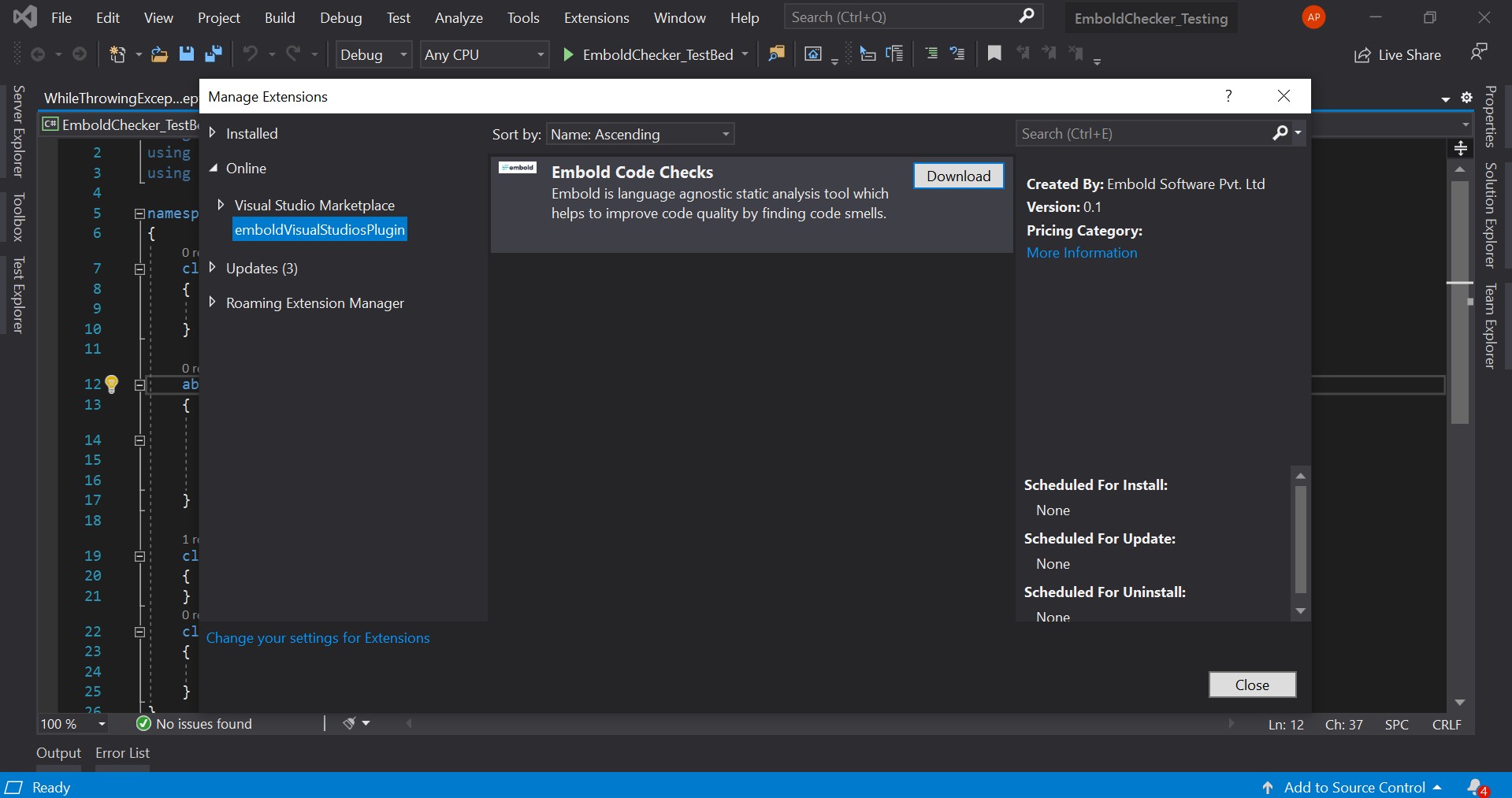
Task: Switch to the Error List tab
Action: (122, 753)
